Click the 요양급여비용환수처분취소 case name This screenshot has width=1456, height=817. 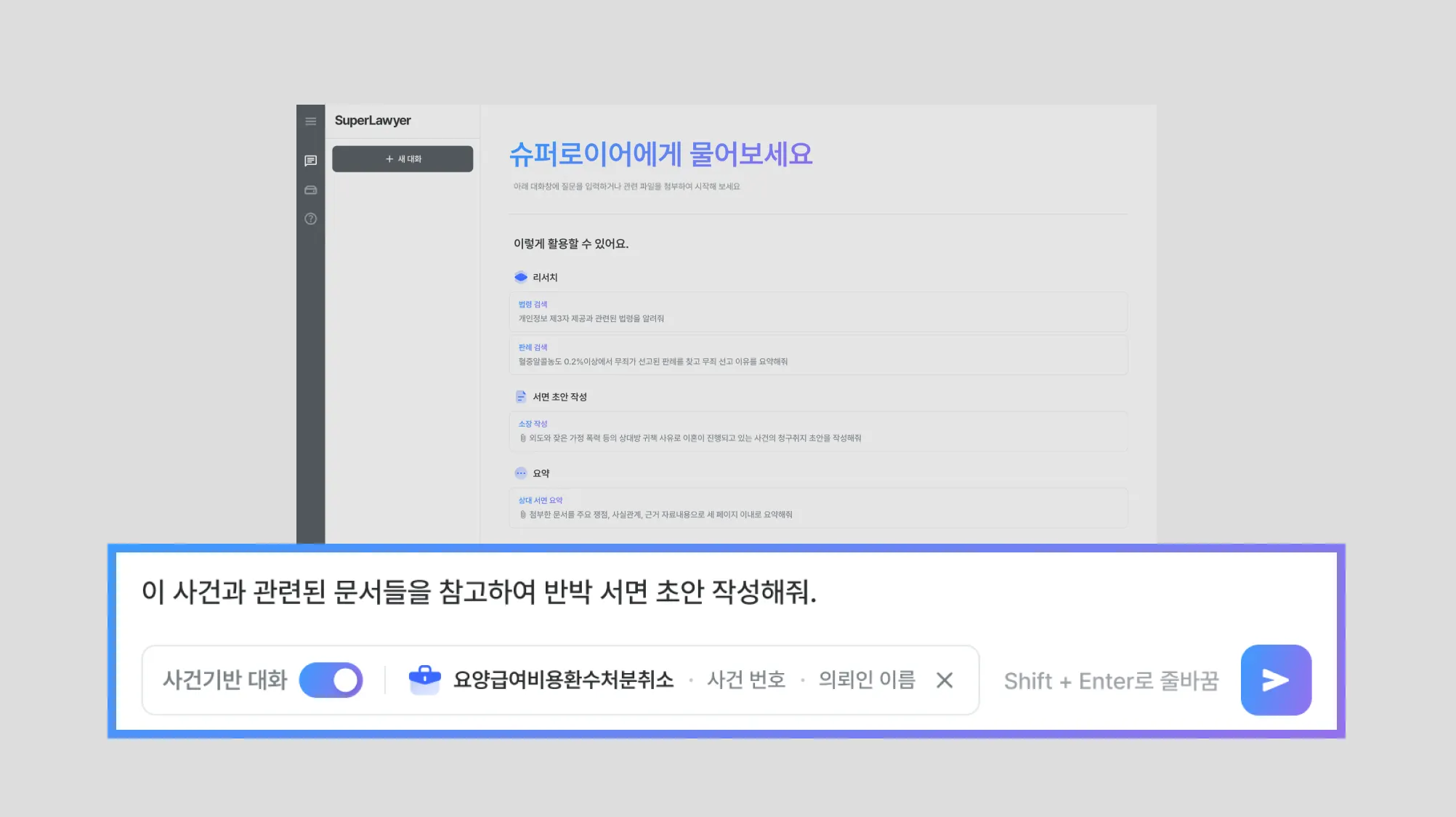click(563, 680)
